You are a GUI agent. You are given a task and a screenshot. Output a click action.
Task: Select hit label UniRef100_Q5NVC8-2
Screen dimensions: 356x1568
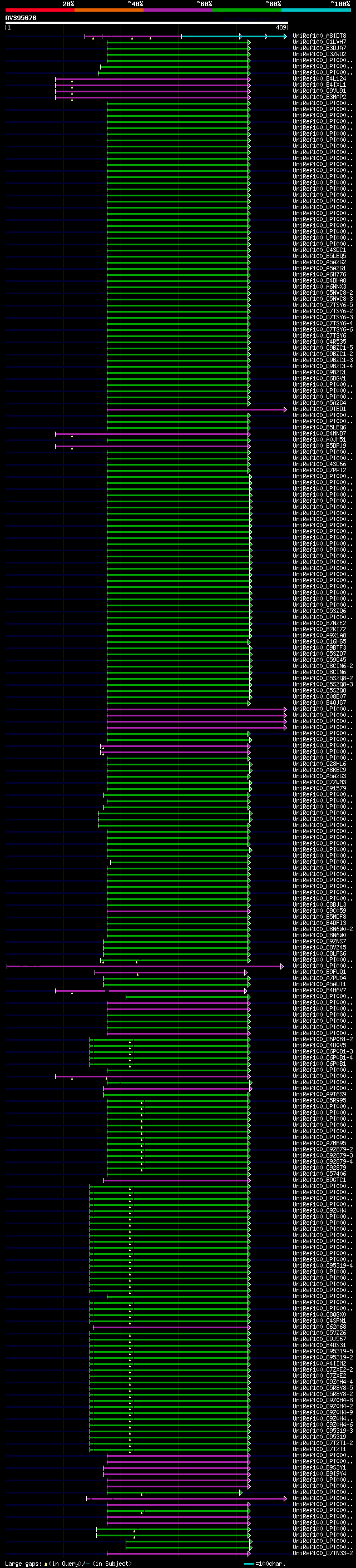click(323, 293)
